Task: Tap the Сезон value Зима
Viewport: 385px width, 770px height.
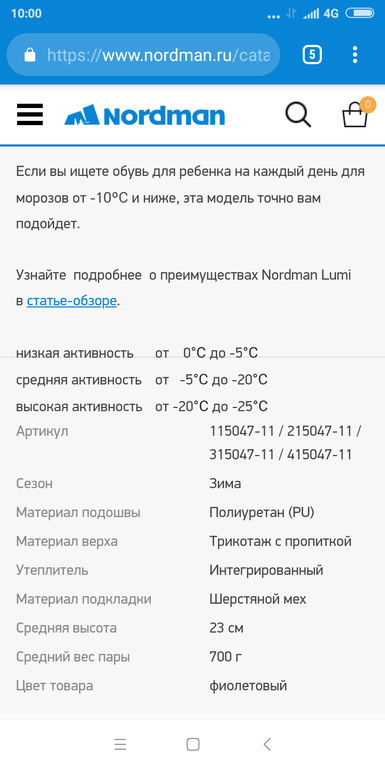Action: (225, 484)
